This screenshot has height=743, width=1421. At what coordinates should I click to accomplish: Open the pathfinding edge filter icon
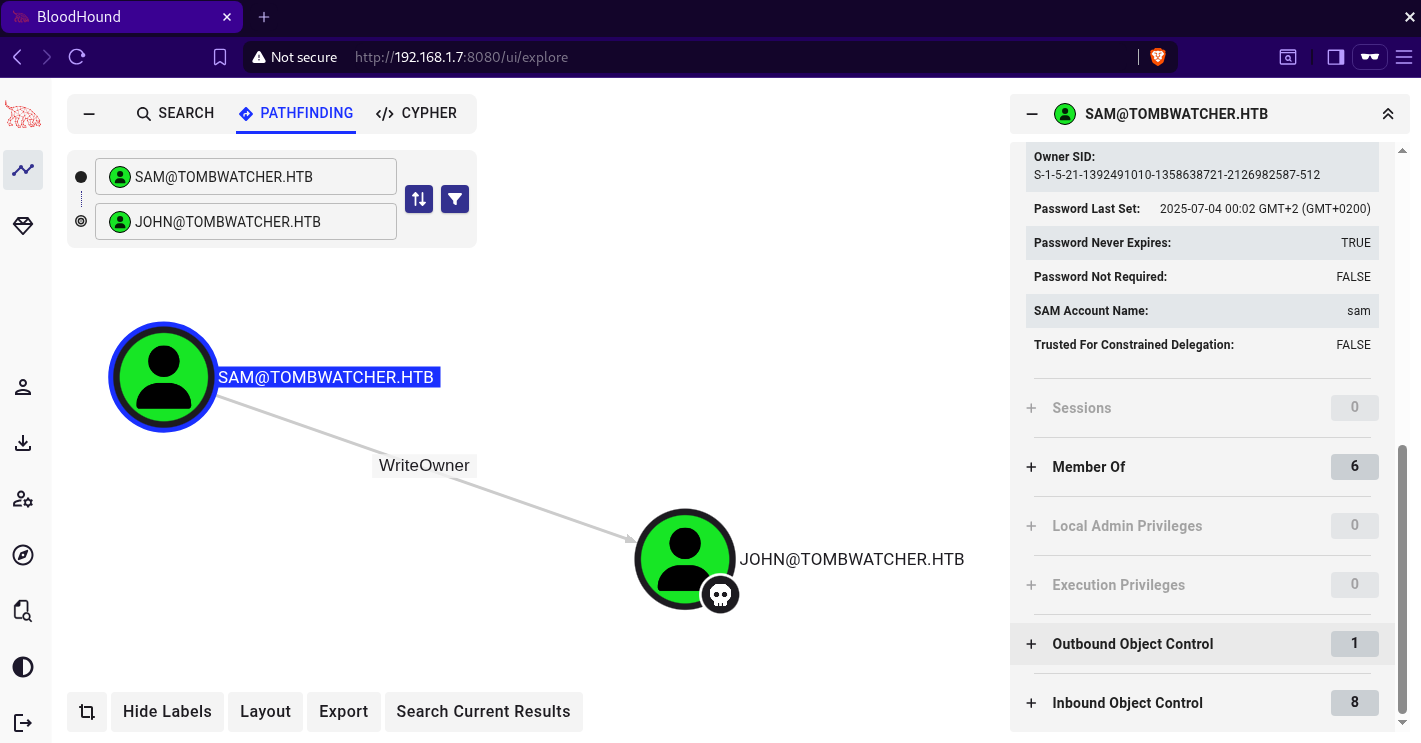click(x=455, y=199)
